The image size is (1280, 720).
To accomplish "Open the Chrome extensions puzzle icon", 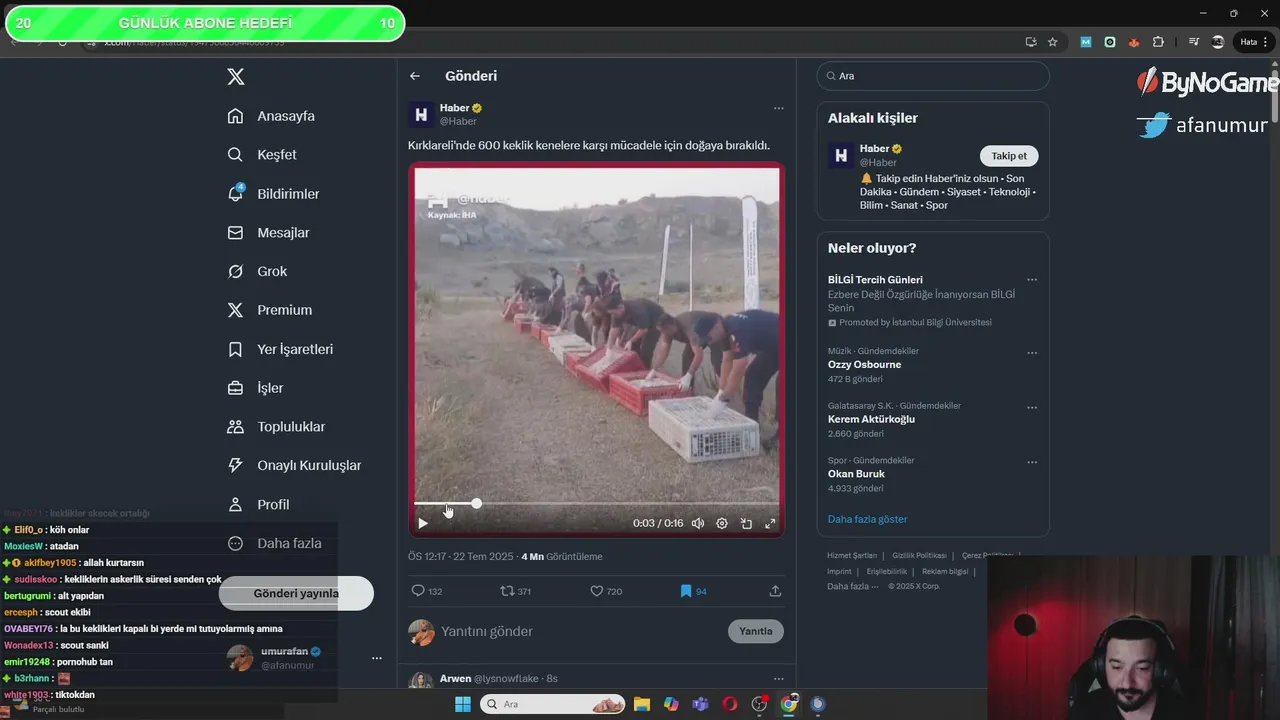I will (x=1158, y=42).
